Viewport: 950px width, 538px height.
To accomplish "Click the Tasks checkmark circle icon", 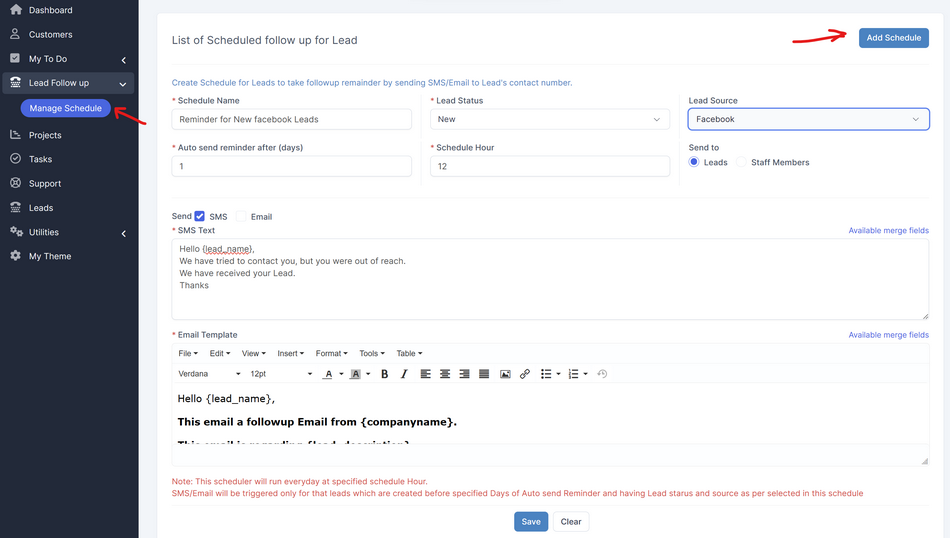I will coord(15,159).
